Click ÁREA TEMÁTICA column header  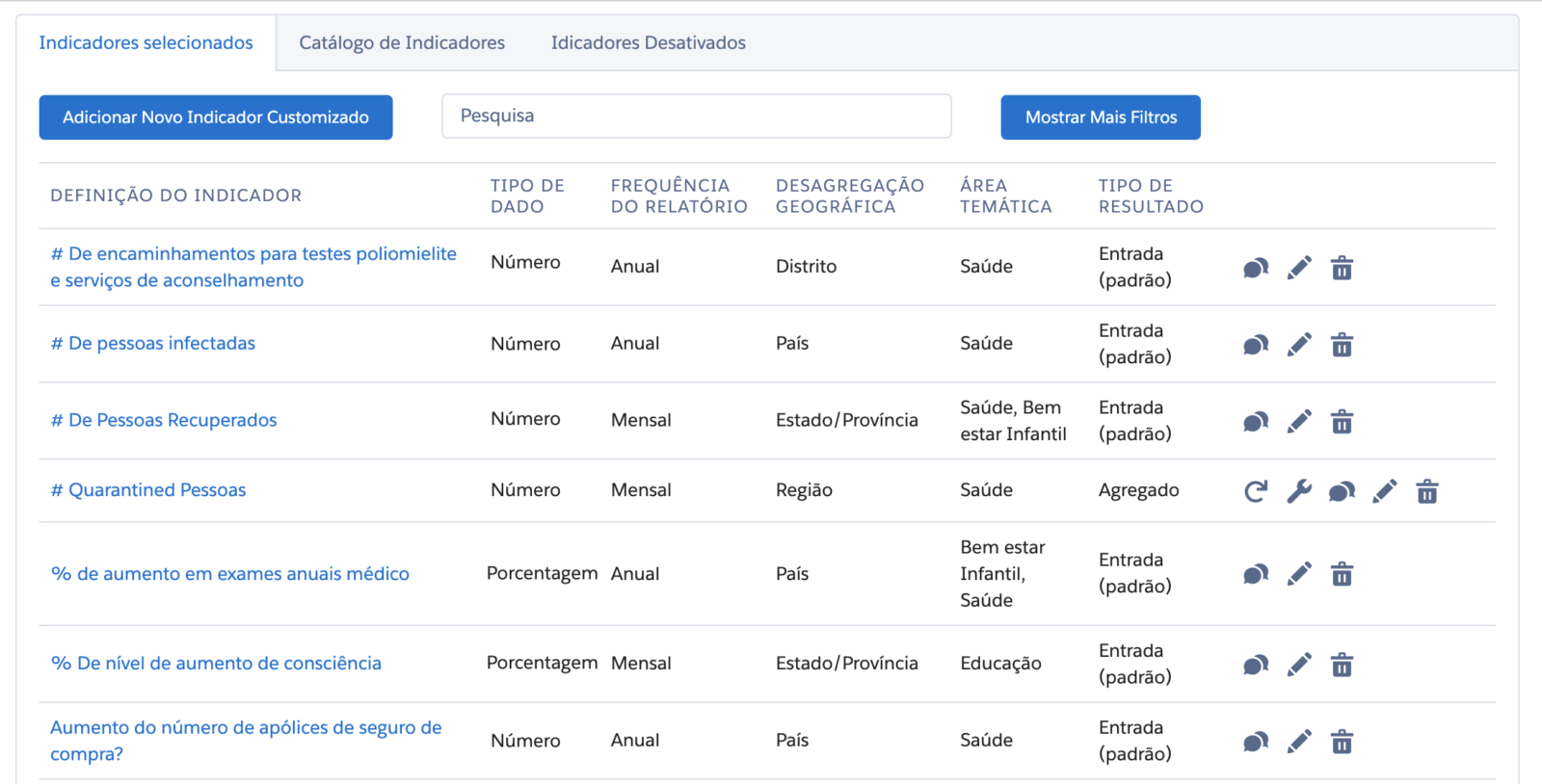coord(1006,196)
